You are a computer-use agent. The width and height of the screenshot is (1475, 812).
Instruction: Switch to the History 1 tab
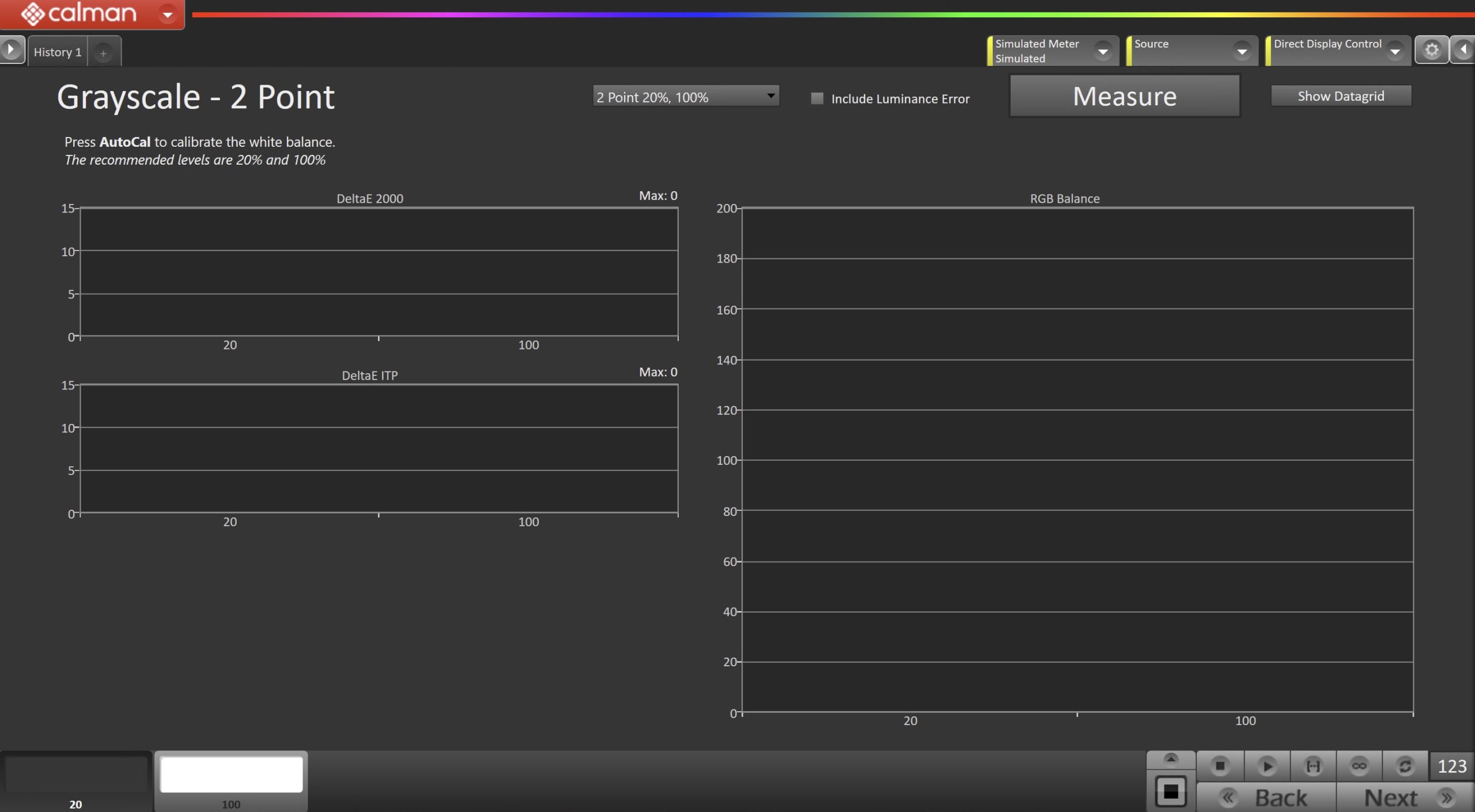pos(58,52)
